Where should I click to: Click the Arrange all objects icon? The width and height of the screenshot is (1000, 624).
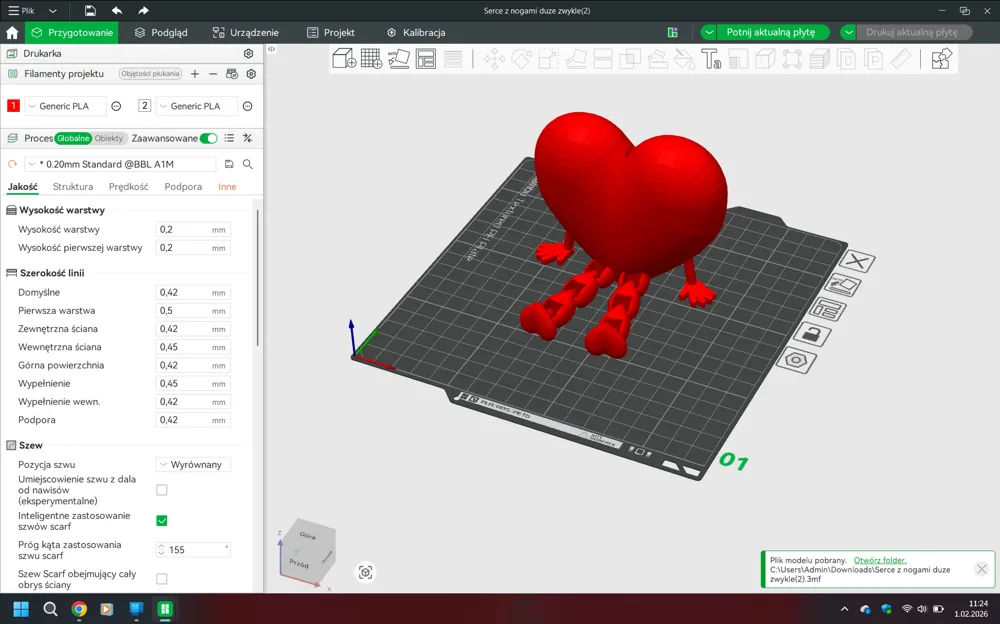point(425,59)
